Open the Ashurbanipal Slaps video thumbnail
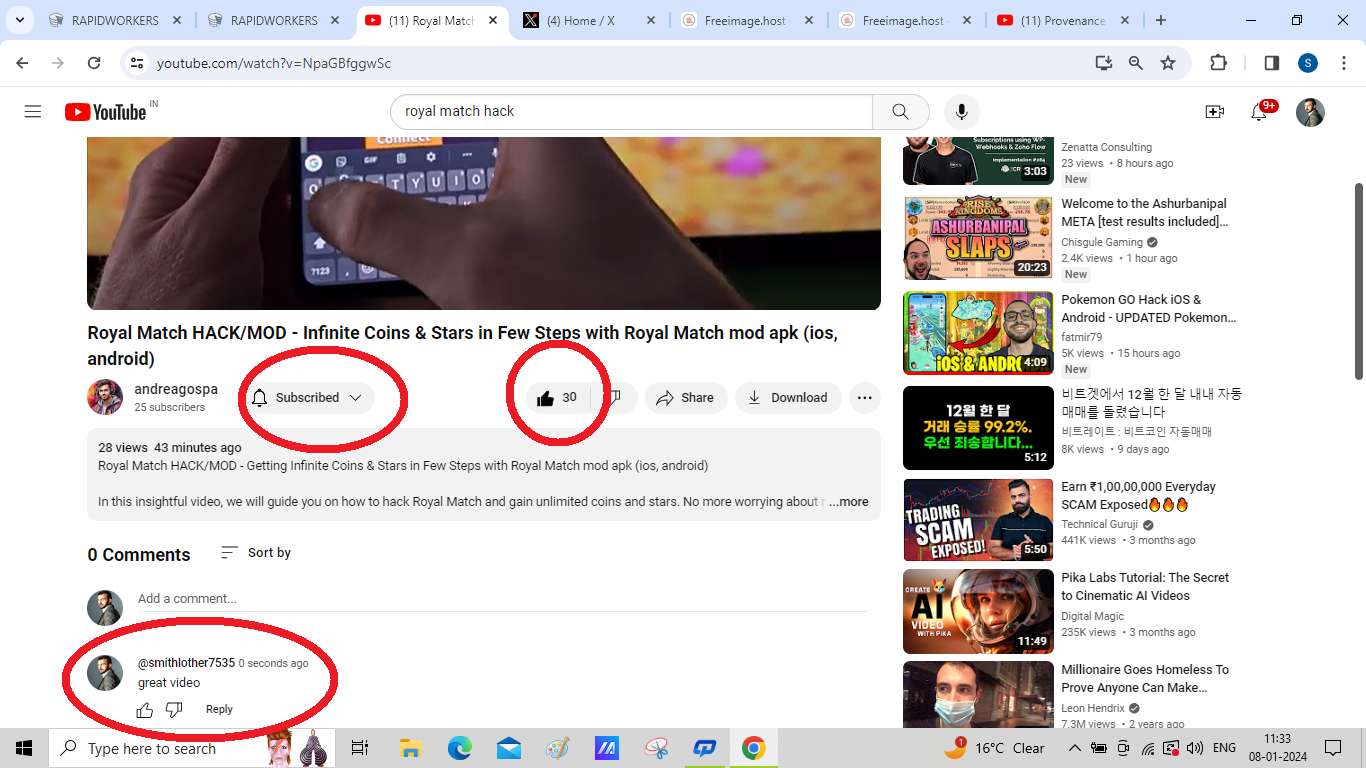The width and height of the screenshot is (1366, 768). [978, 238]
